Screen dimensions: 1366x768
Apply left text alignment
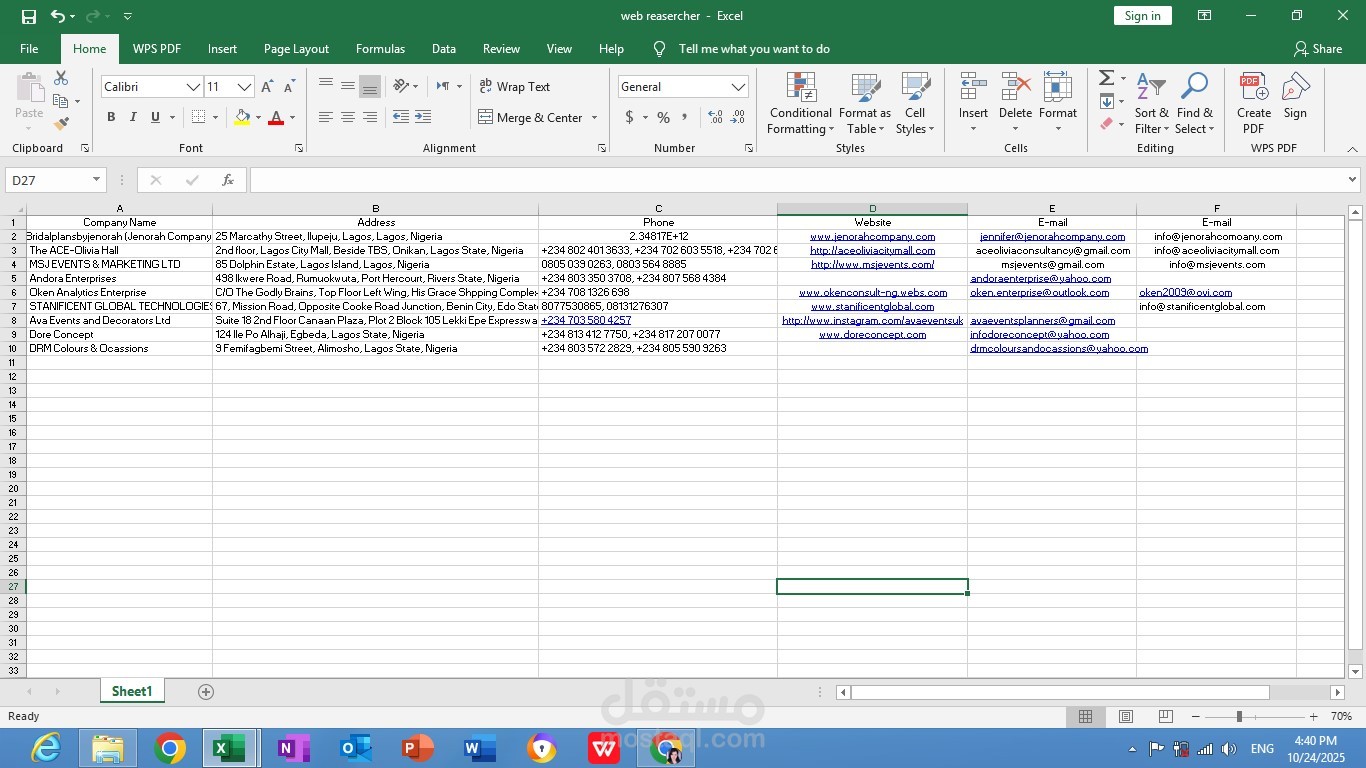tap(326, 117)
